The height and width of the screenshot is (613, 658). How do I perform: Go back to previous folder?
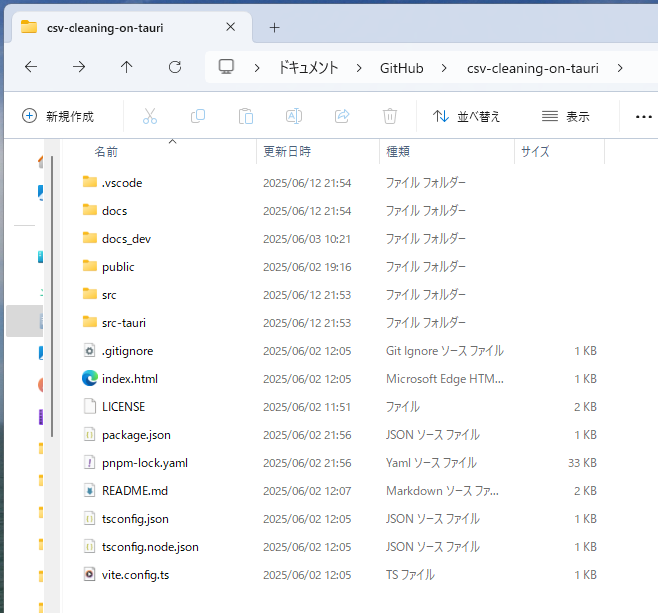pos(31,67)
